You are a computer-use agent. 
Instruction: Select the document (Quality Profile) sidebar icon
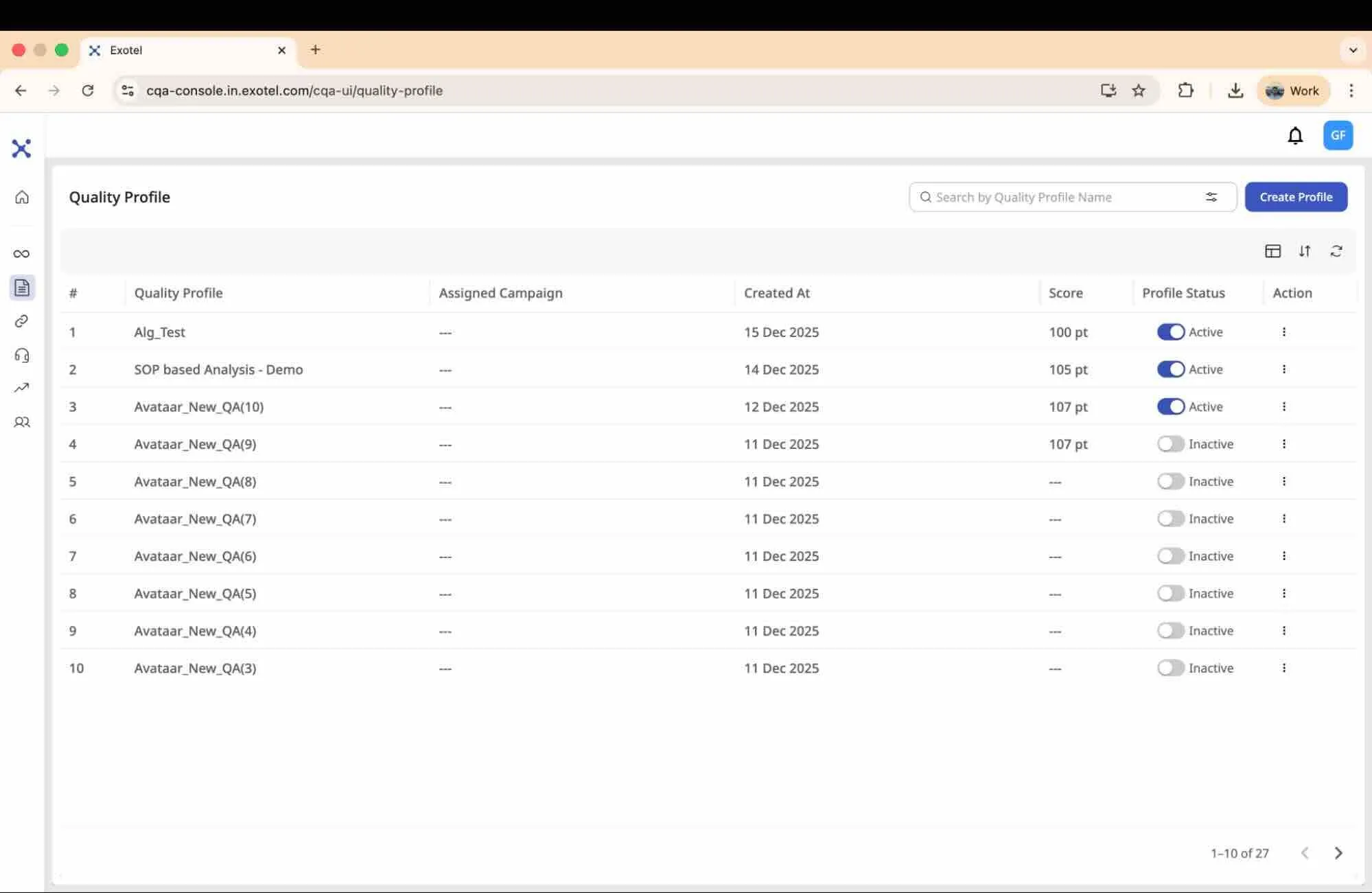click(22, 288)
